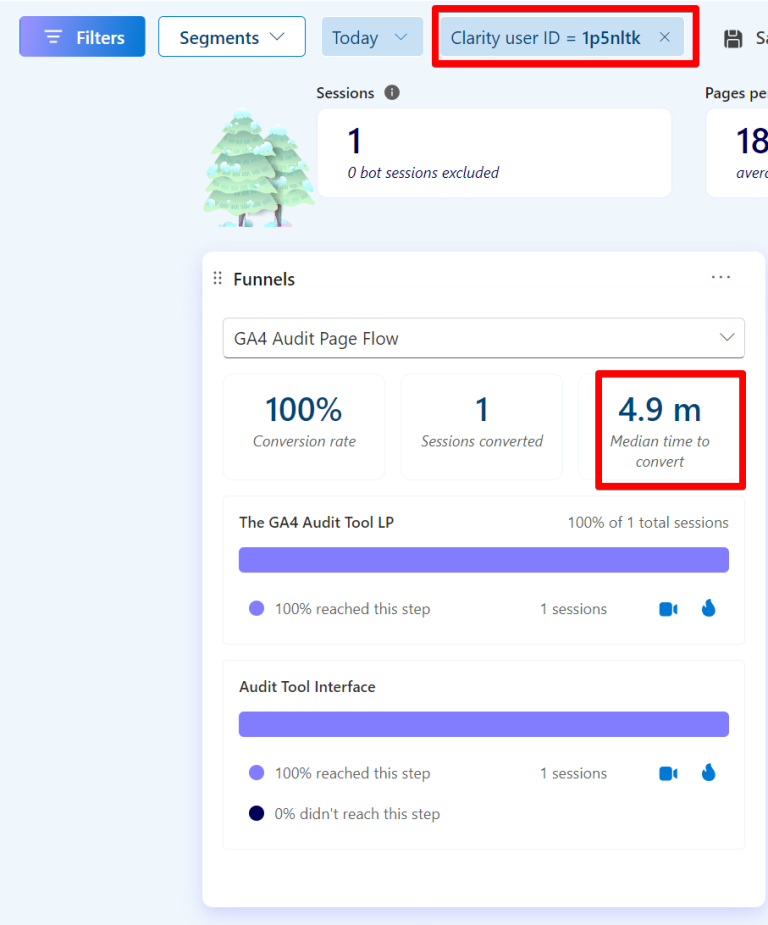
Task: Select the 100% Conversion rate card
Action: pos(304,426)
